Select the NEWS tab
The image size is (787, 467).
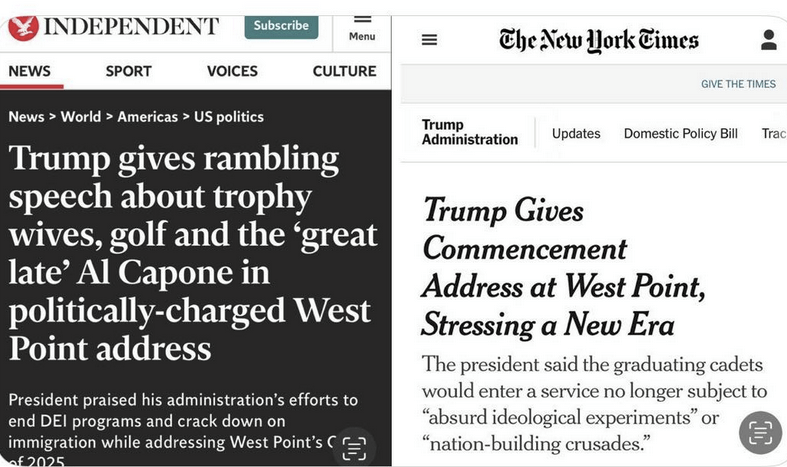(x=29, y=71)
